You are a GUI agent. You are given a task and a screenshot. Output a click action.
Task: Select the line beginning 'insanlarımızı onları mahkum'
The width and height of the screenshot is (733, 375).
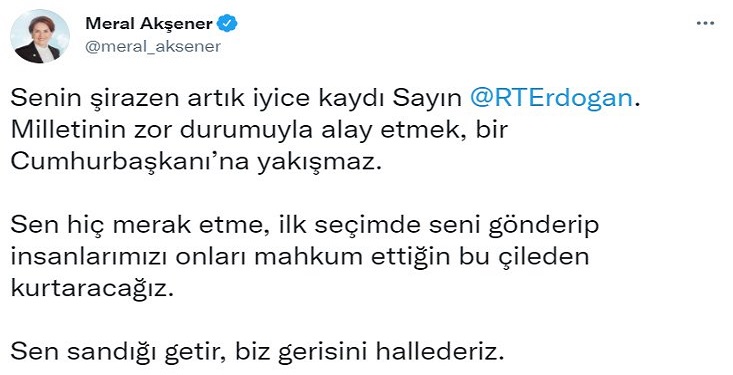coord(300,257)
